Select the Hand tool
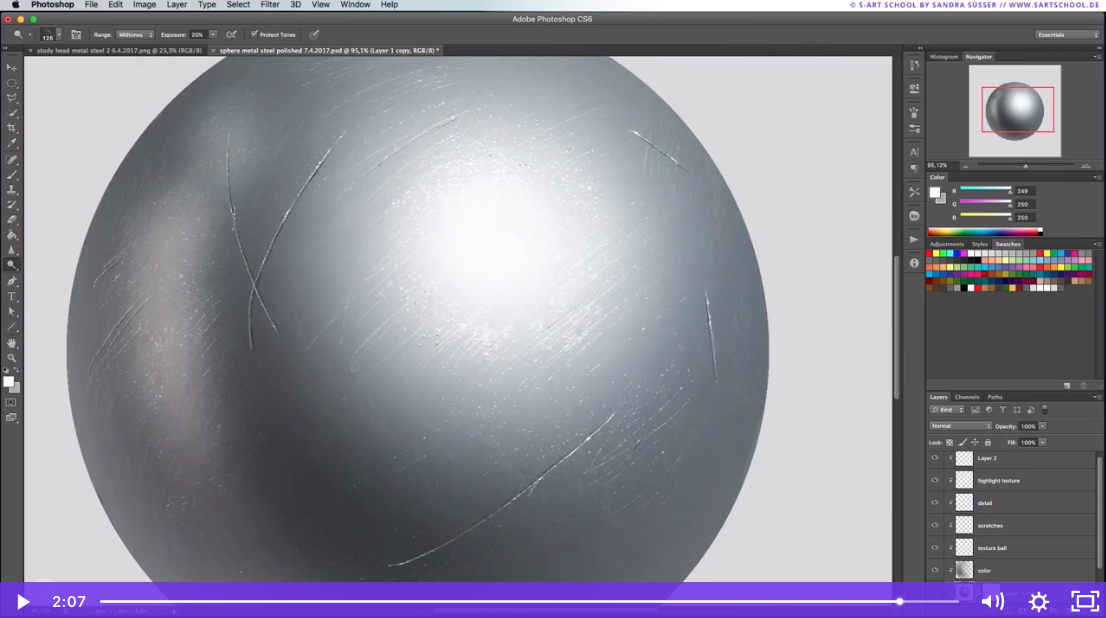This screenshot has height=618, width=1106. pos(12,343)
